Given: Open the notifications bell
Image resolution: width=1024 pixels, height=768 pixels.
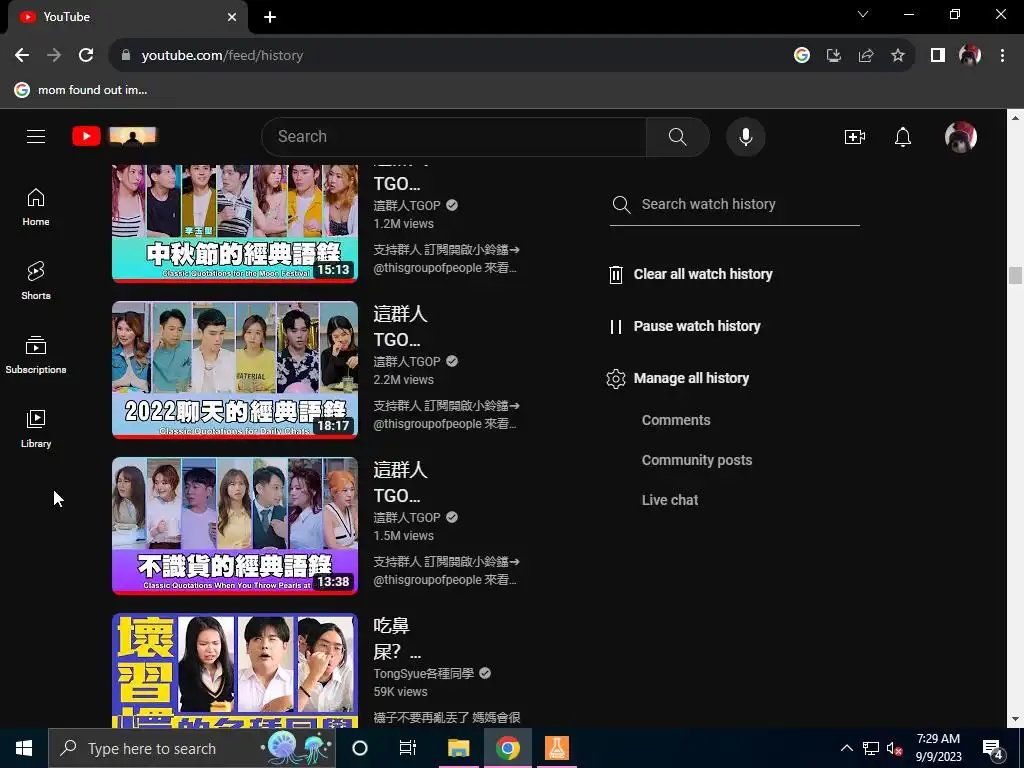Looking at the screenshot, I should 903,136.
